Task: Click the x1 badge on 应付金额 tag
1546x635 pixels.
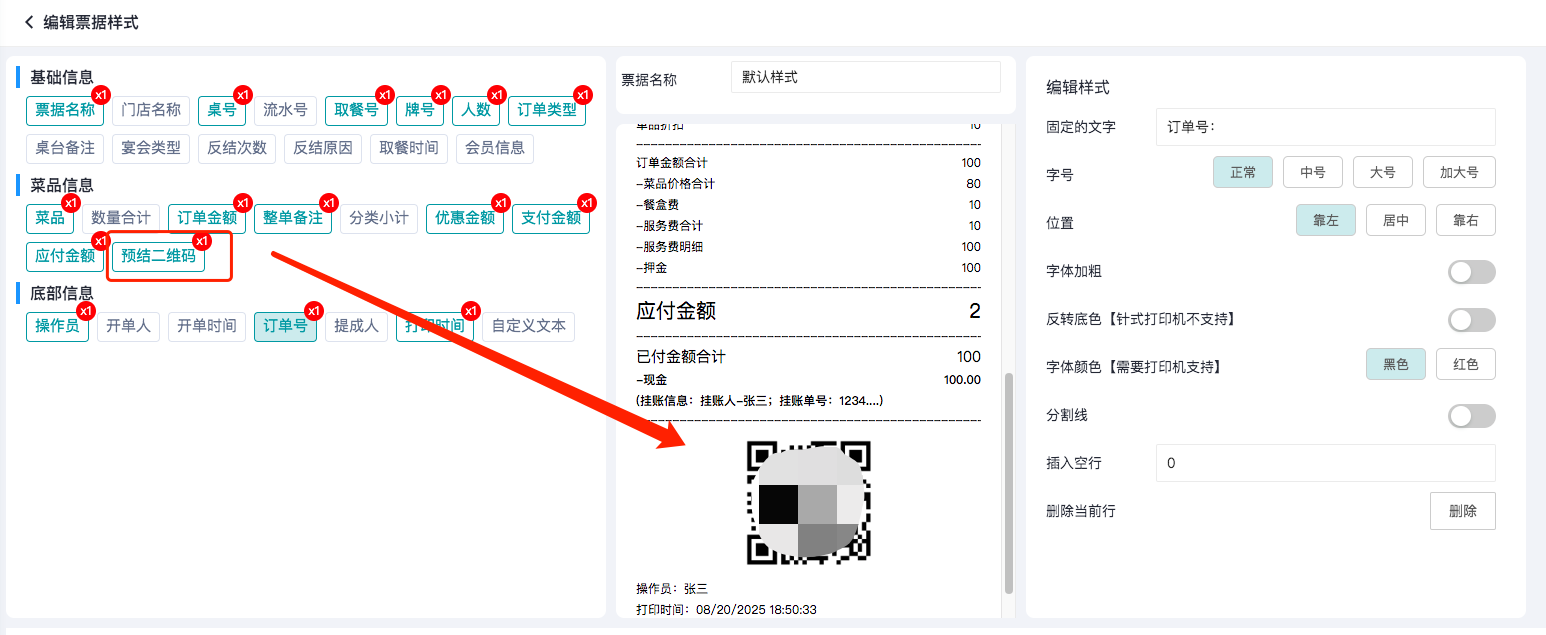Action: pyautogui.click(x=100, y=241)
